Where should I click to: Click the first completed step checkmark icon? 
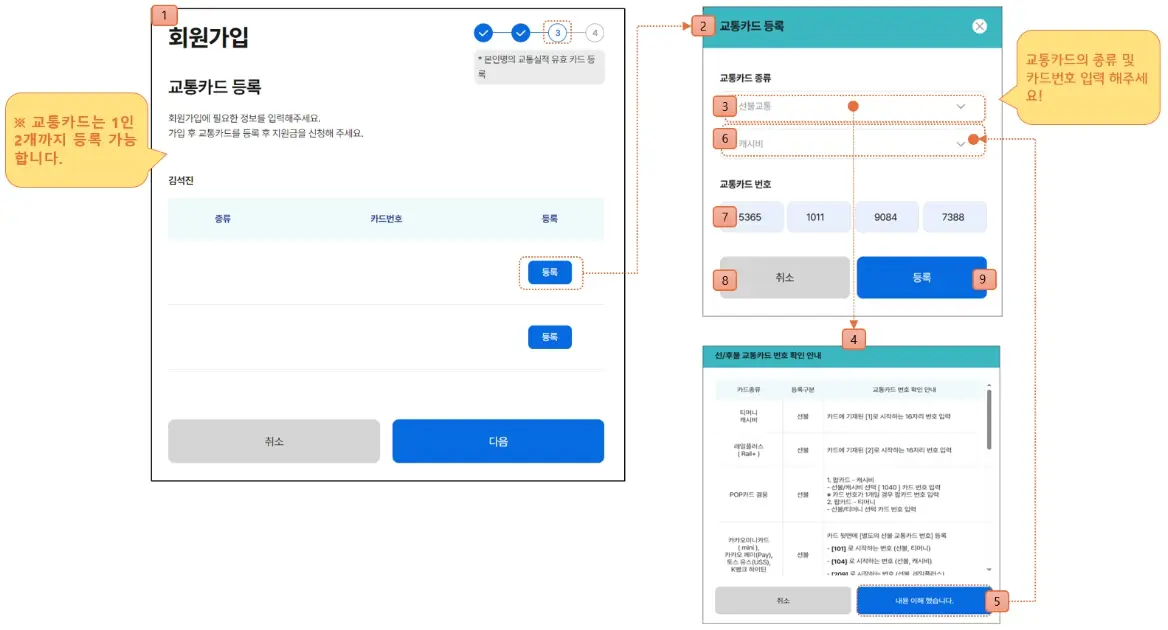pos(484,33)
